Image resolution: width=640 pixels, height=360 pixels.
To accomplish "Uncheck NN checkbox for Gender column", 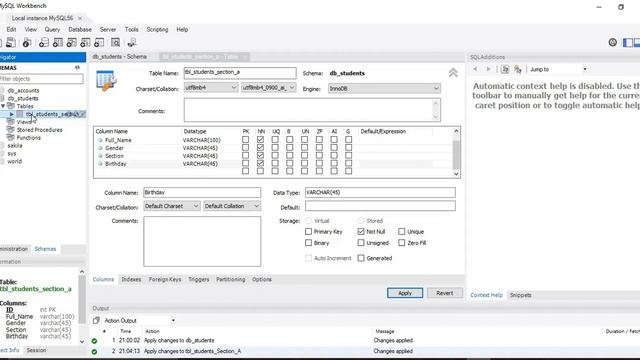I will coord(260,147).
